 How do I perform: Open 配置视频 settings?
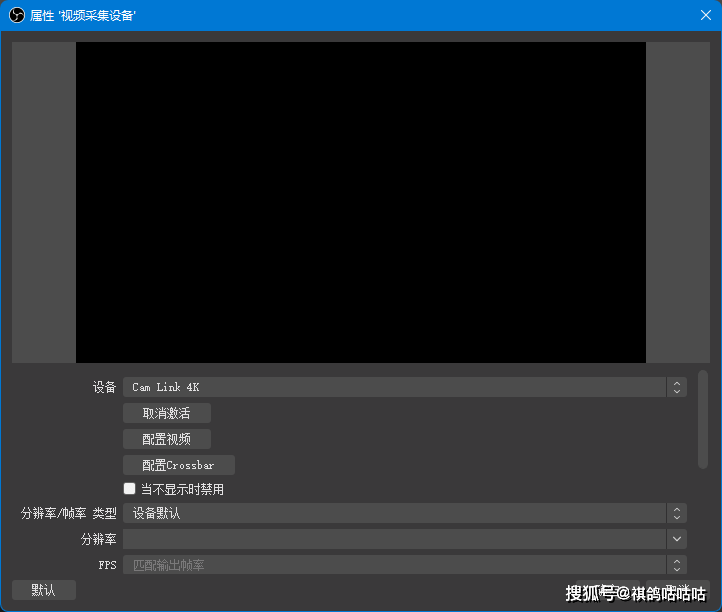point(166,439)
